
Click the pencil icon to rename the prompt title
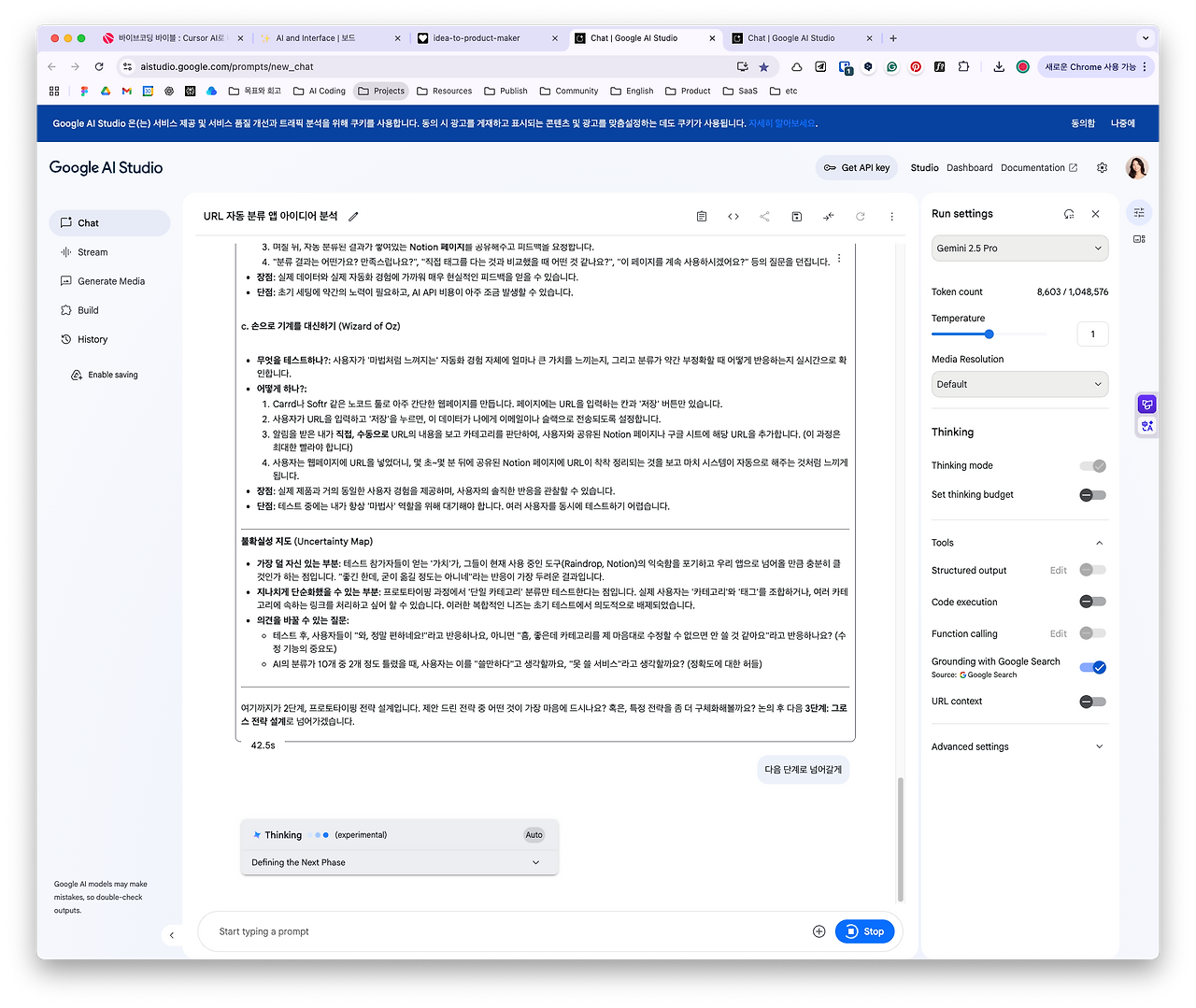click(x=353, y=217)
